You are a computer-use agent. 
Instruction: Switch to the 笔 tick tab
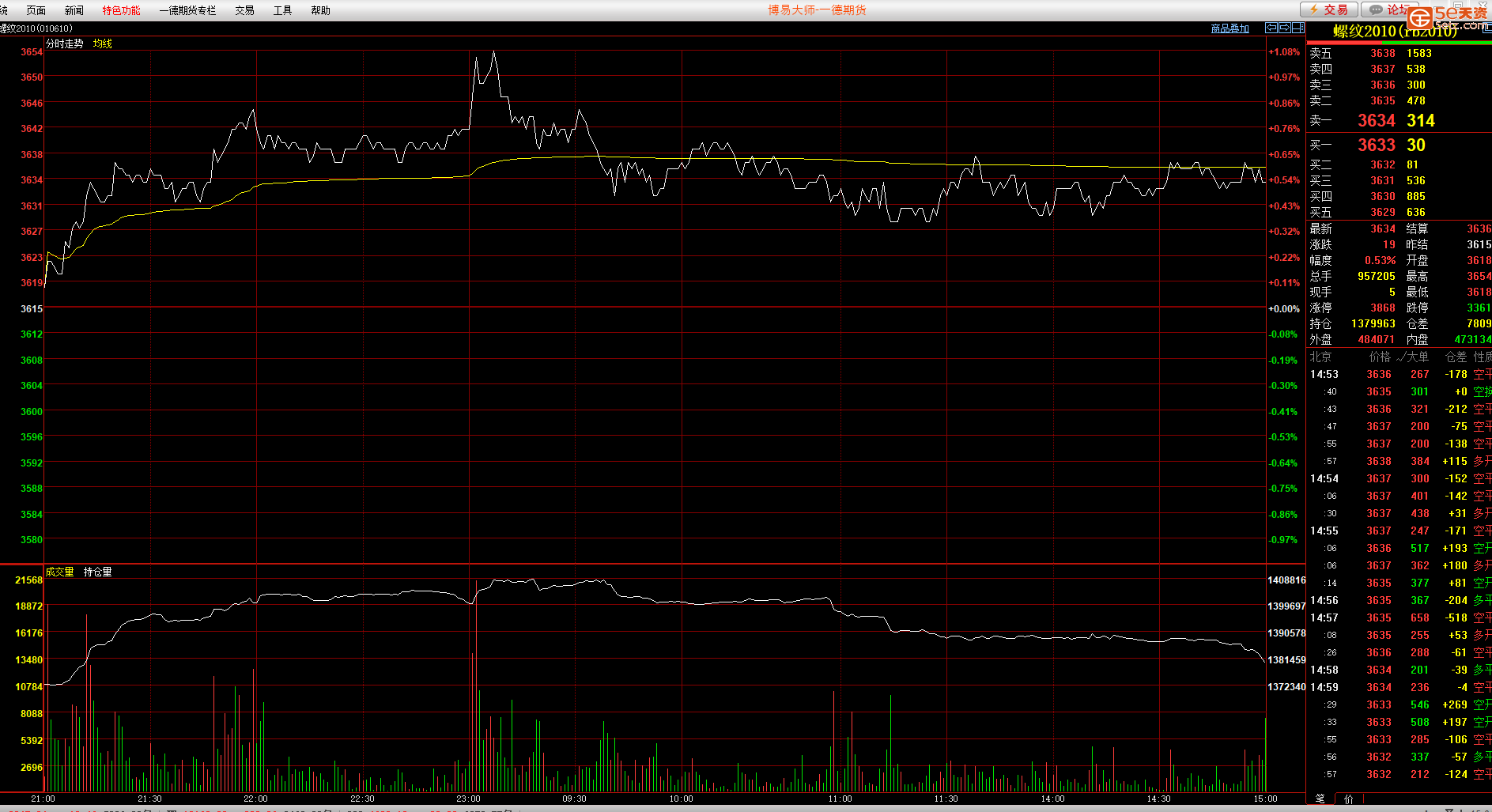(x=1320, y=799)
